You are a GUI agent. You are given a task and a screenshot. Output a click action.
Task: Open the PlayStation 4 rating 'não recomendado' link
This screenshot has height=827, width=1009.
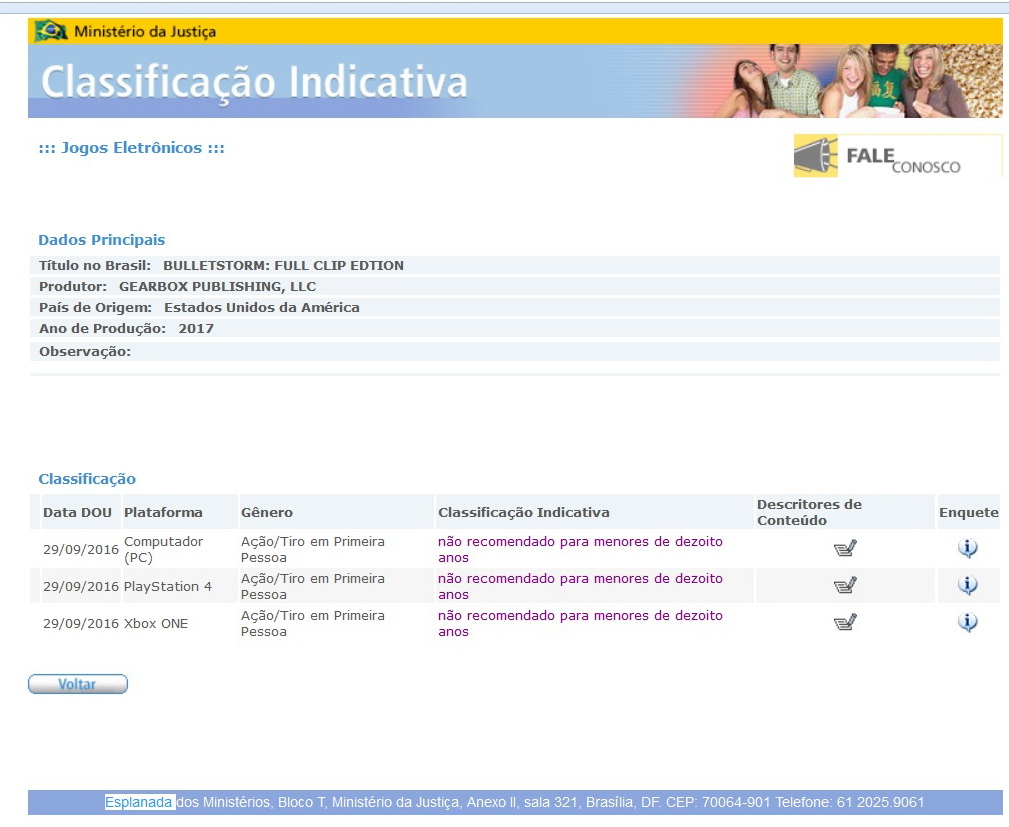(580, 586)
